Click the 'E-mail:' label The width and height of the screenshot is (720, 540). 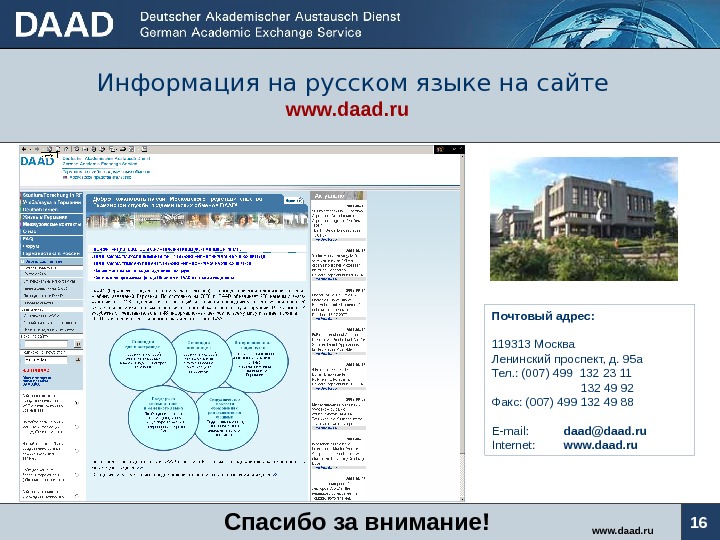[510, 431]
